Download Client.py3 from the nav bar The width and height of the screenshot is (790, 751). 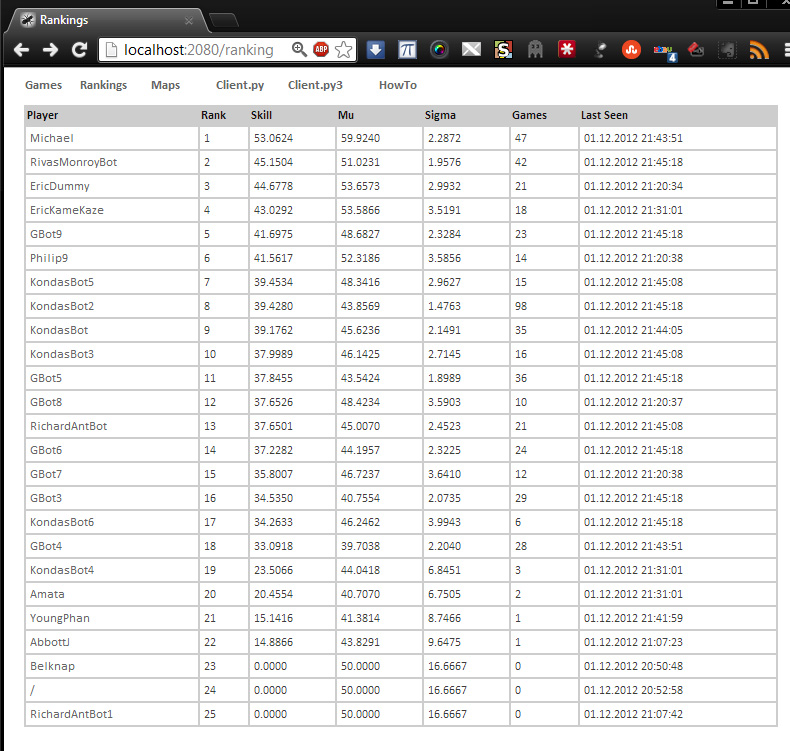[315, 85]
